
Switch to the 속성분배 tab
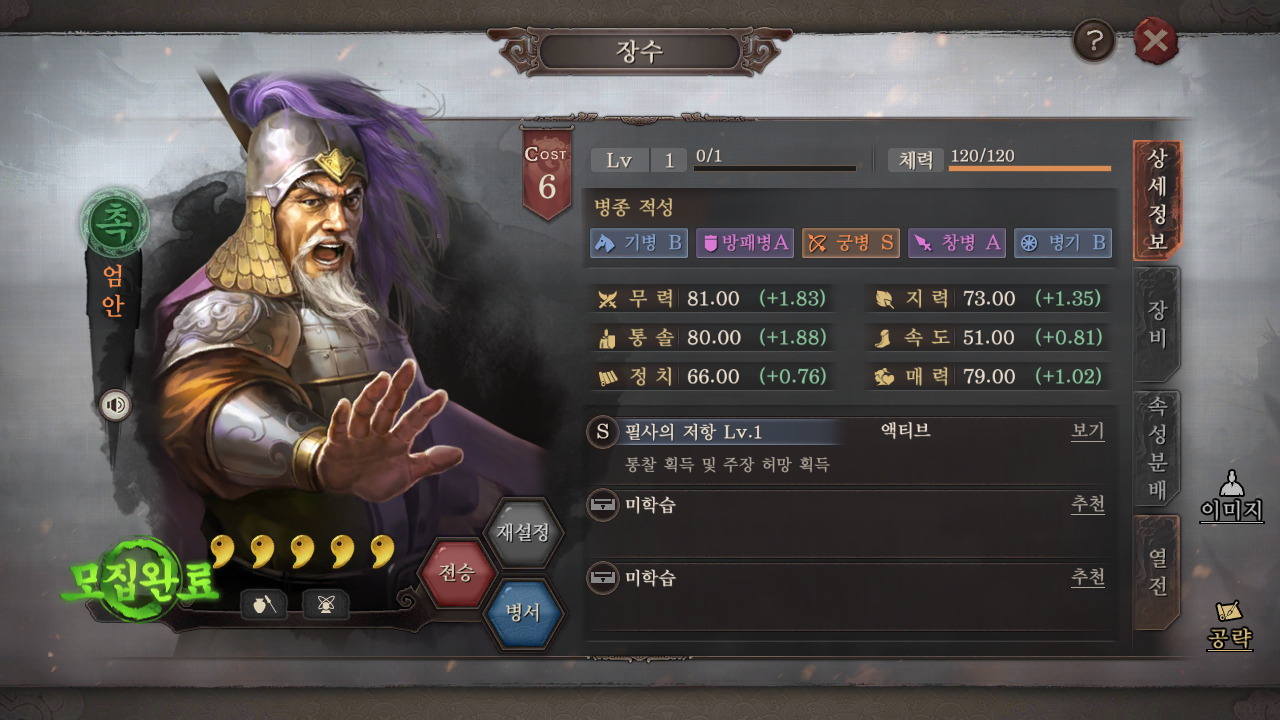click(x=1157, y=448)
